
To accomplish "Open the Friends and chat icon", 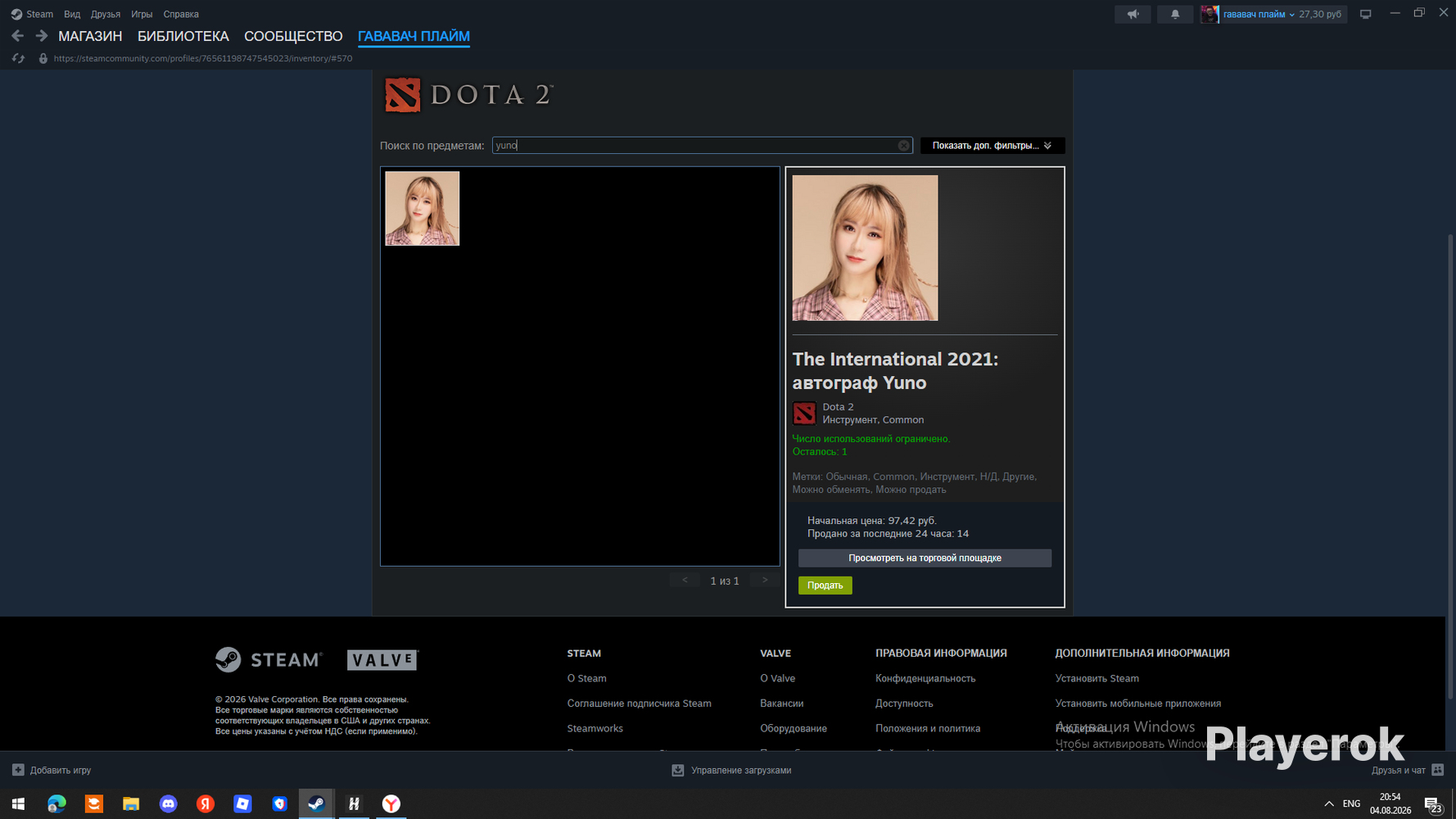I will [x=1437, y=770].
